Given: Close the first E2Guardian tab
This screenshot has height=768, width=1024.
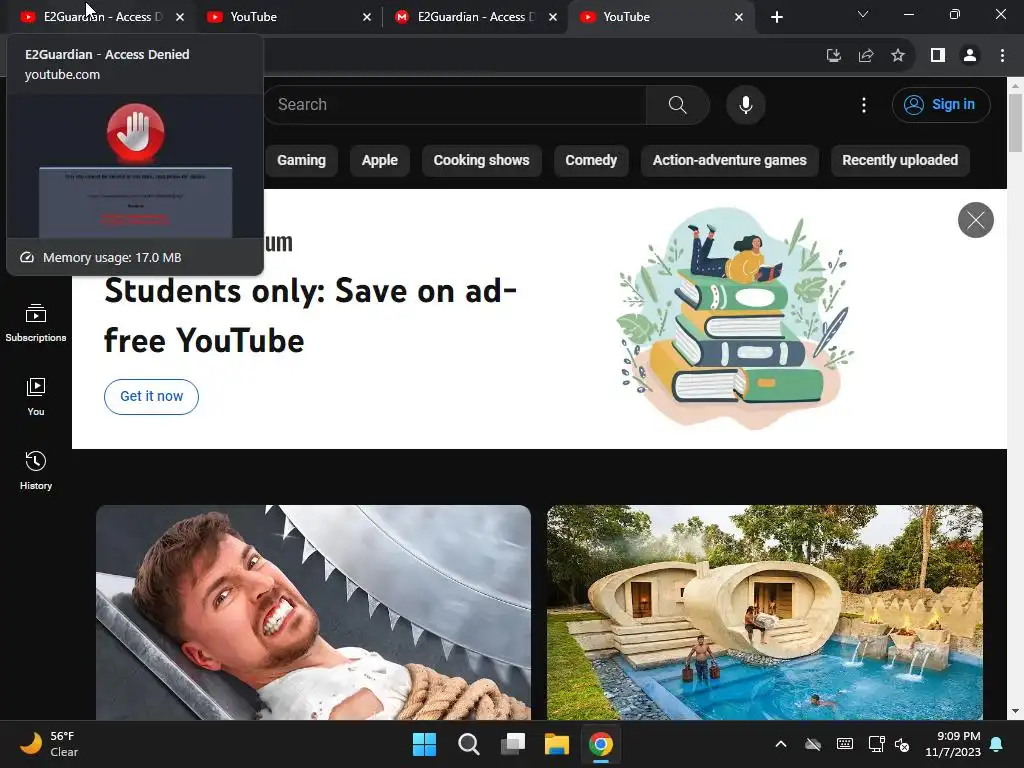Looking at the screenshot, I should (180, 17).
